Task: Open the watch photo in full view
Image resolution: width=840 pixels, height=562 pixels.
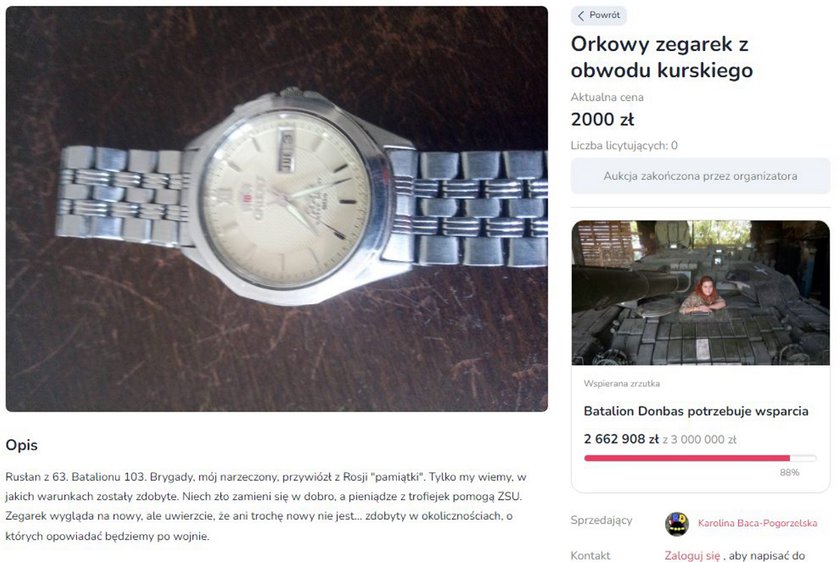Action: click(x=276, y=209)
